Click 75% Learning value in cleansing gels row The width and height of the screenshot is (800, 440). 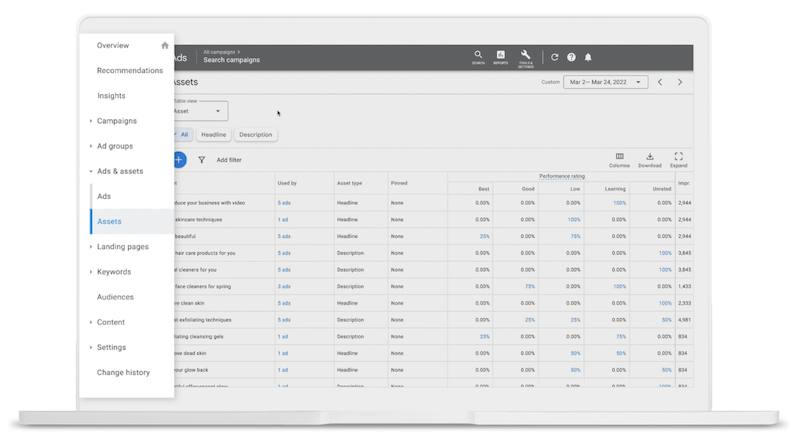[621, 336]
